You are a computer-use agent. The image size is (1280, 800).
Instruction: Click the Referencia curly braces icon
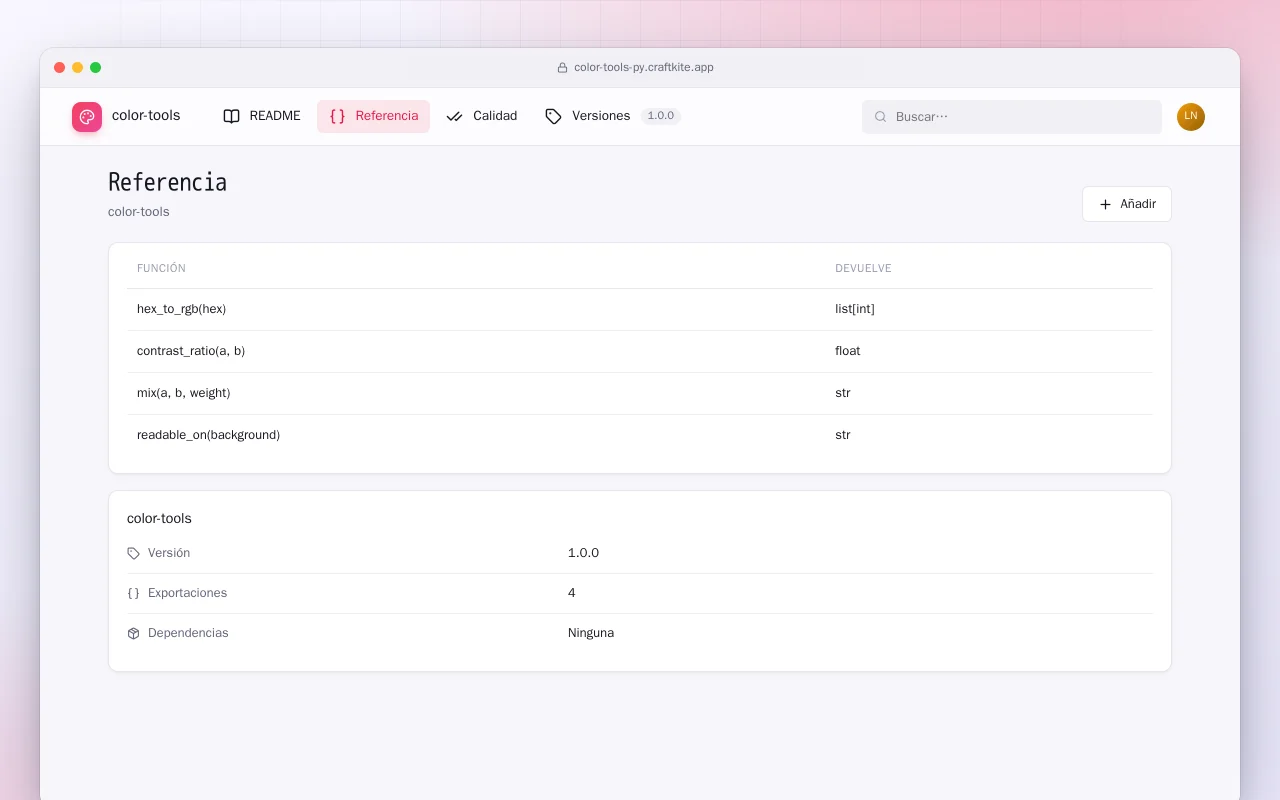tap(337, 116)
